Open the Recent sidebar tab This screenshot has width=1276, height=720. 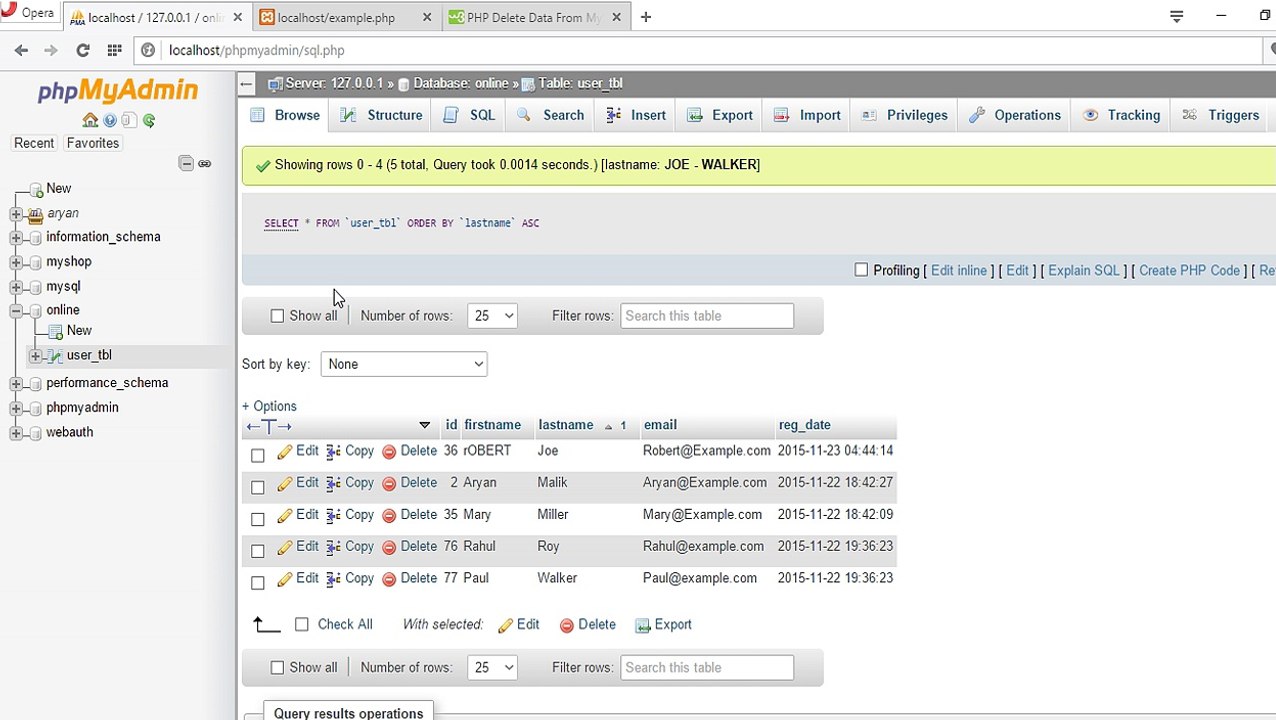pyautogui.click(x=34, y=143)
